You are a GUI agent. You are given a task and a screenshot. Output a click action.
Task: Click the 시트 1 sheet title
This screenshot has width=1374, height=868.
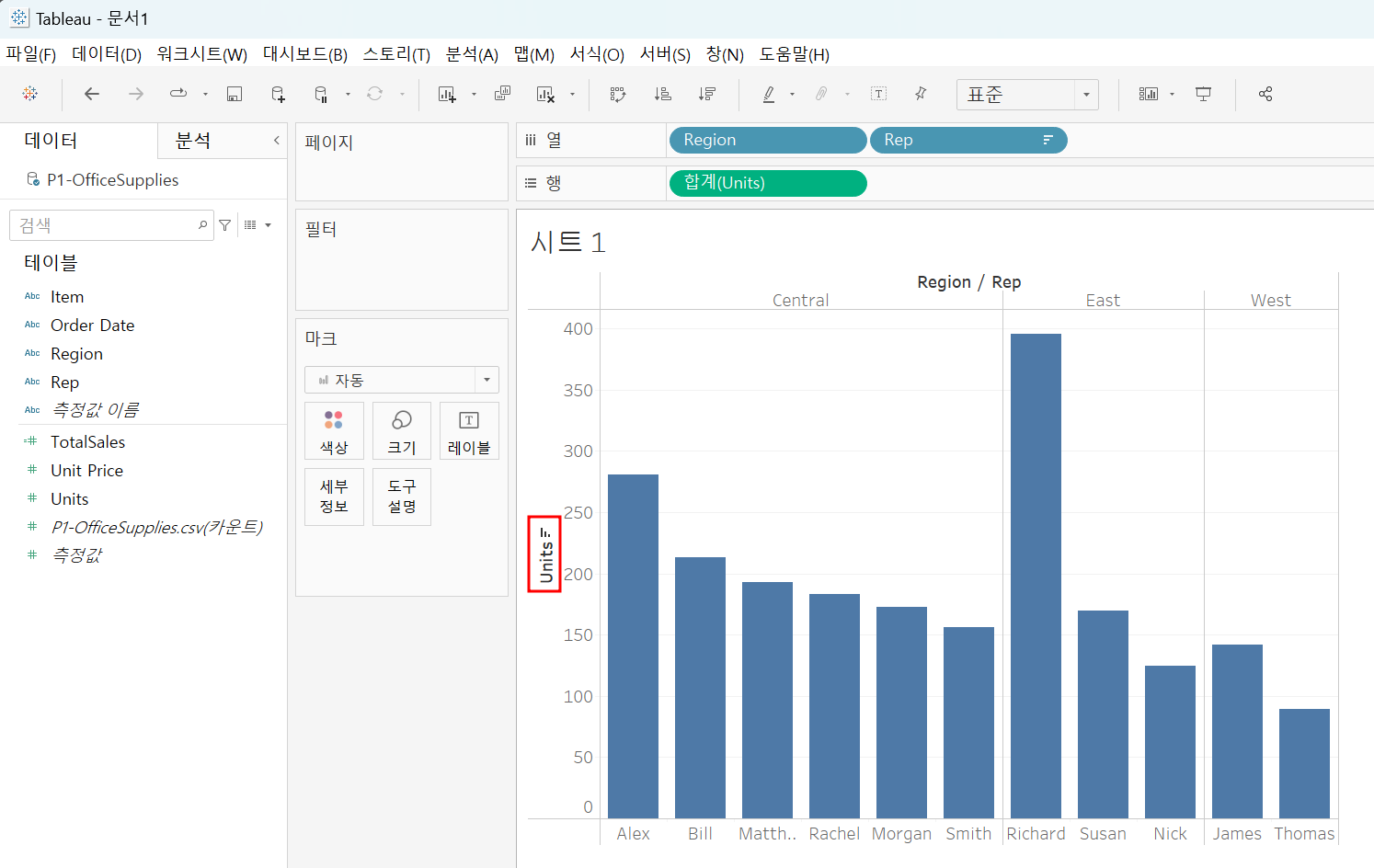point(567,243)
